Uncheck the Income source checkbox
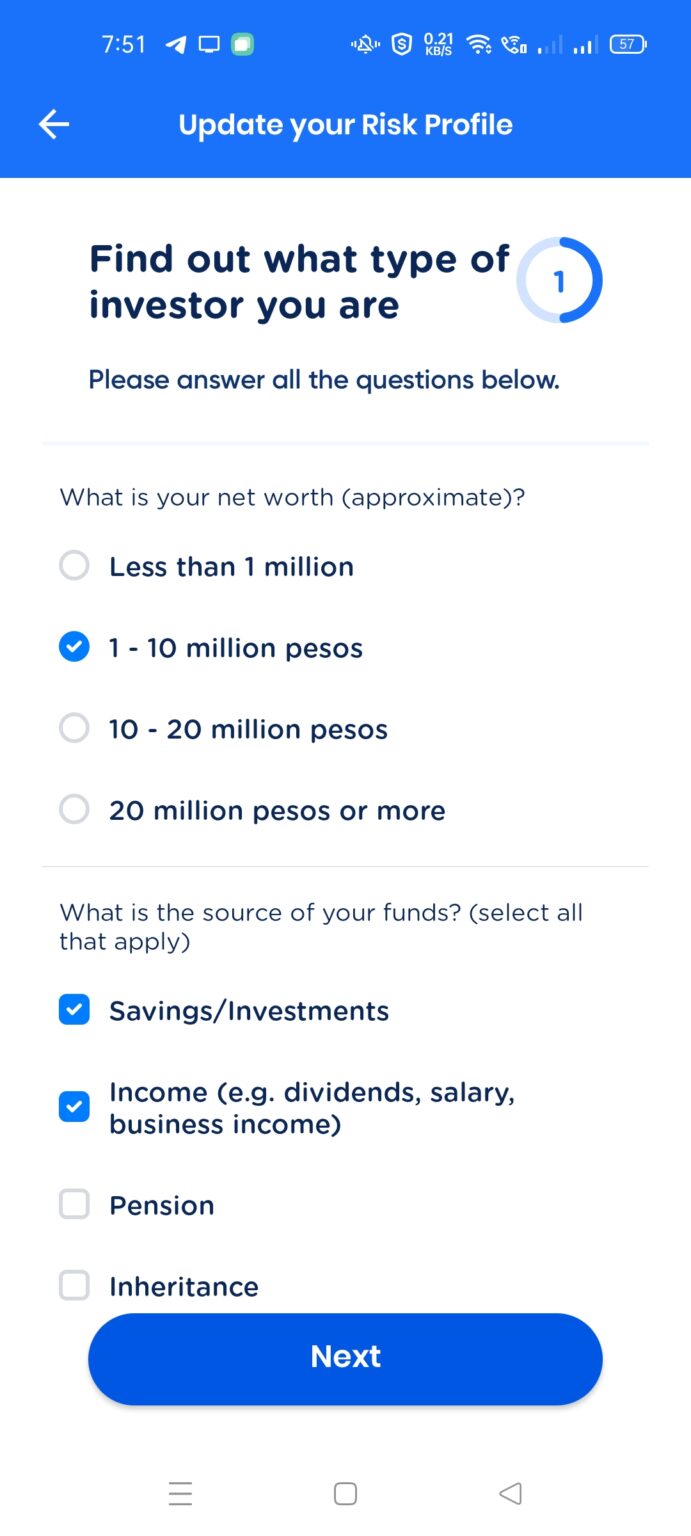691x1536 pixels. [x=73, y=1107]
